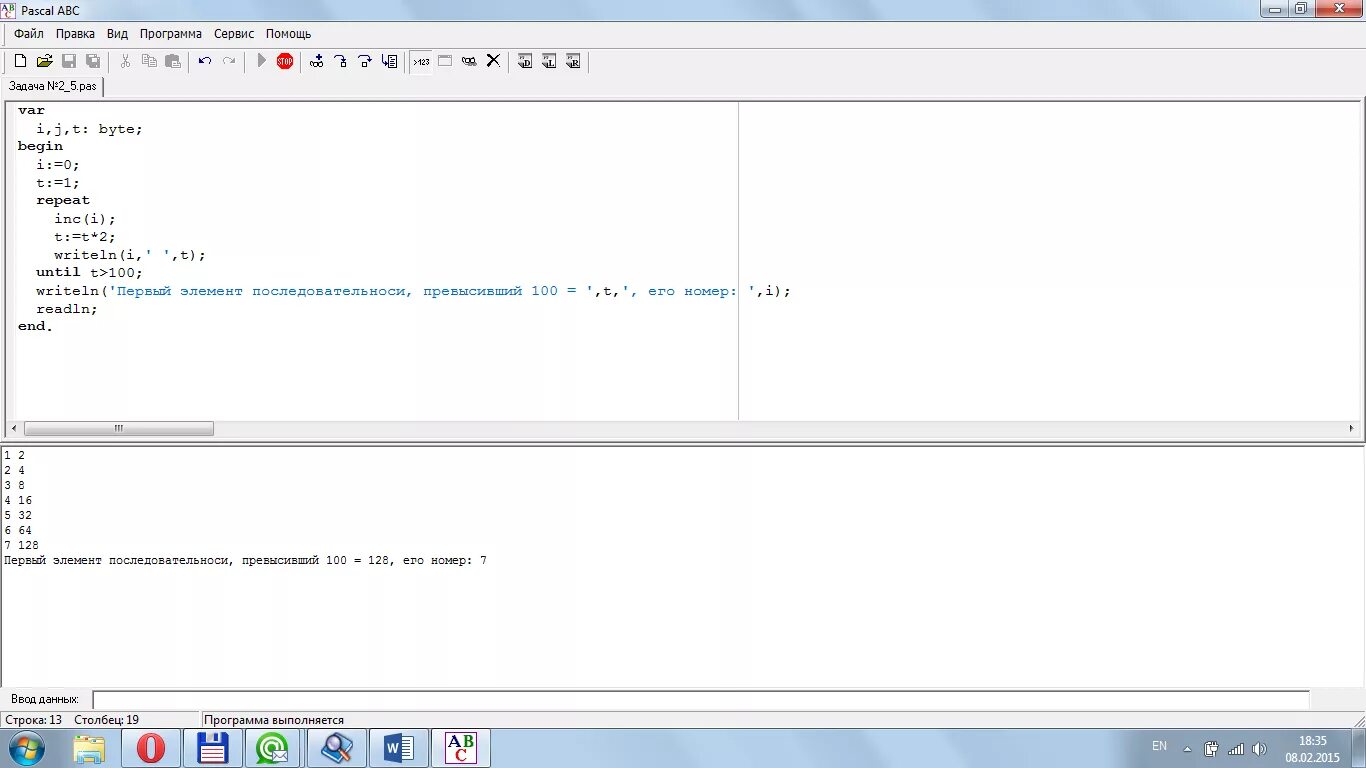Click the Paste clipboard icon
This screenshot has width=1366, height=768.
point(173,61)
